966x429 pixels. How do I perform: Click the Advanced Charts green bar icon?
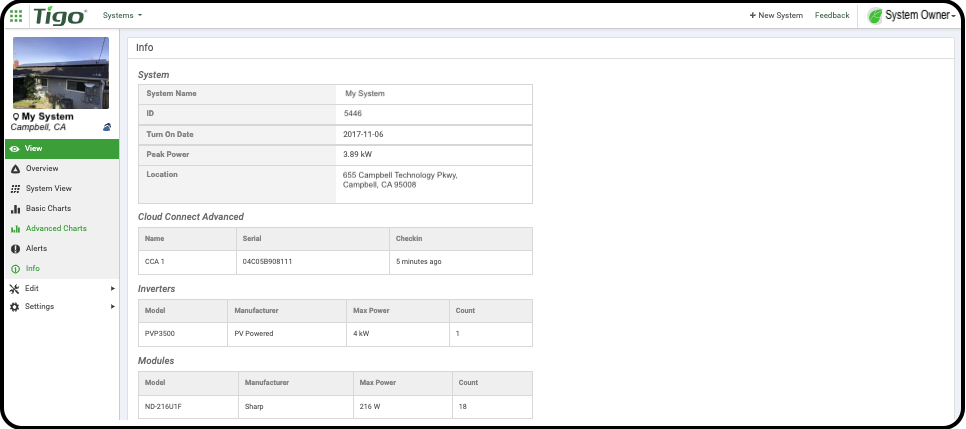pos(15,229)
